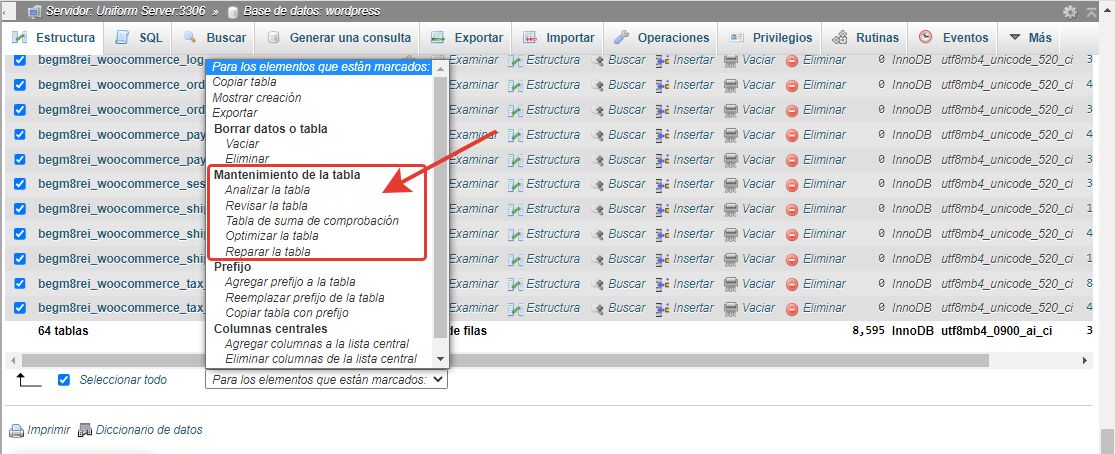Expand the Más tab menu
The image size is (1115, 454).
click(x=1028, y=38)
